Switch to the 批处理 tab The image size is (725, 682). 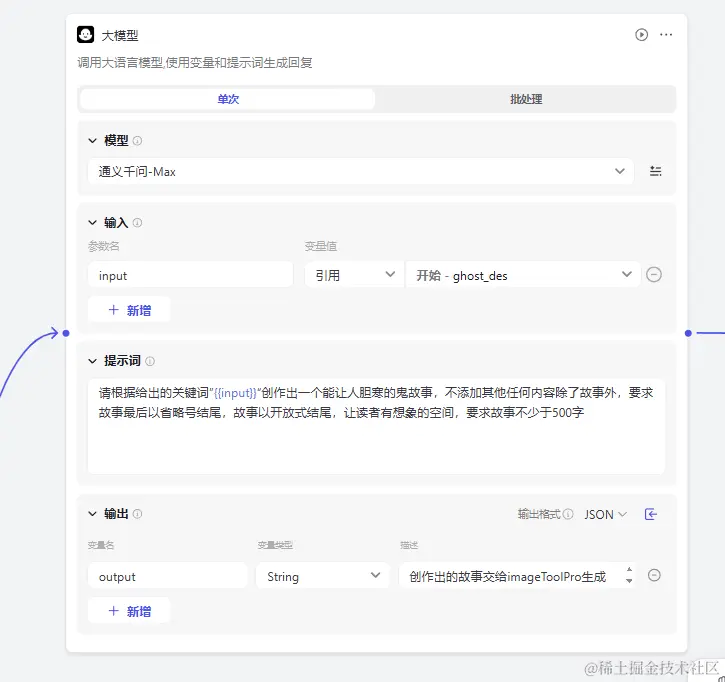(x=526, y=99)
